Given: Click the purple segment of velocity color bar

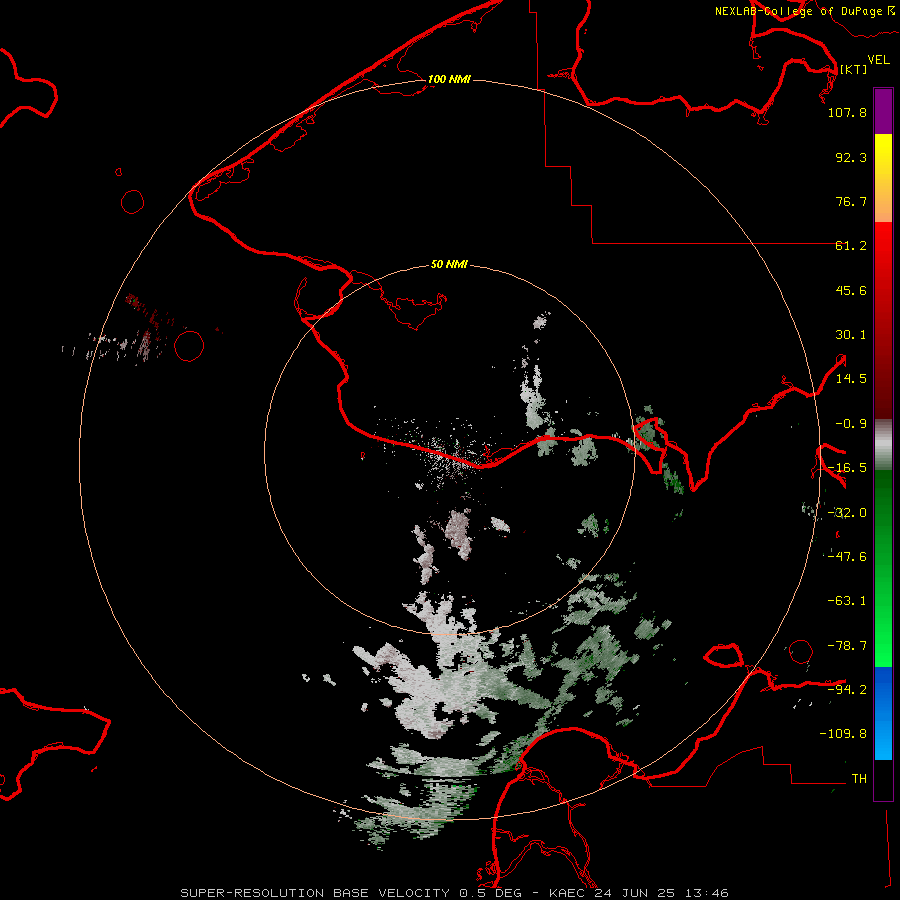Looking at the screenshot, I should tap(883, 112).
